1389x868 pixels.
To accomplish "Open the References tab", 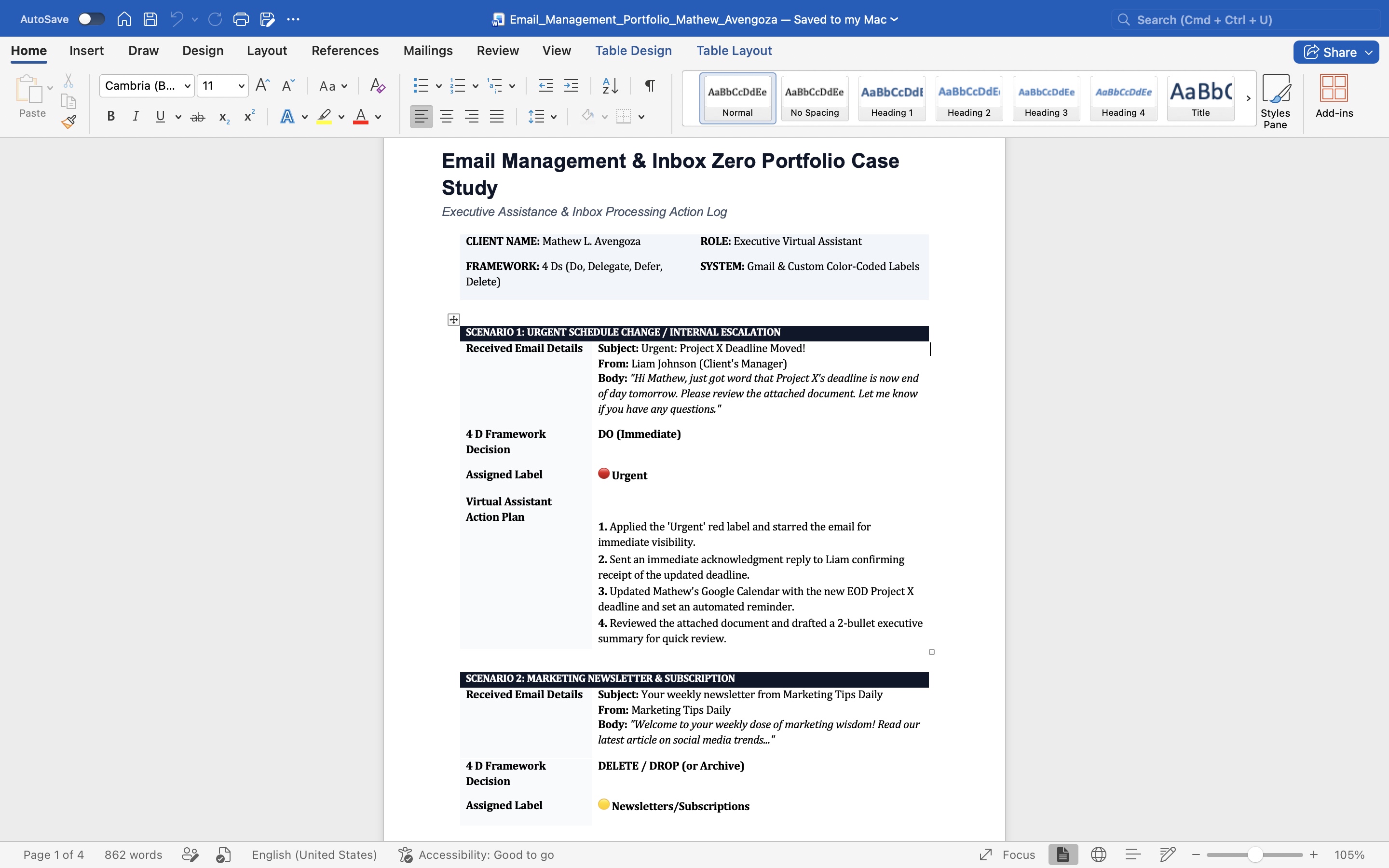I will (345, 51).
